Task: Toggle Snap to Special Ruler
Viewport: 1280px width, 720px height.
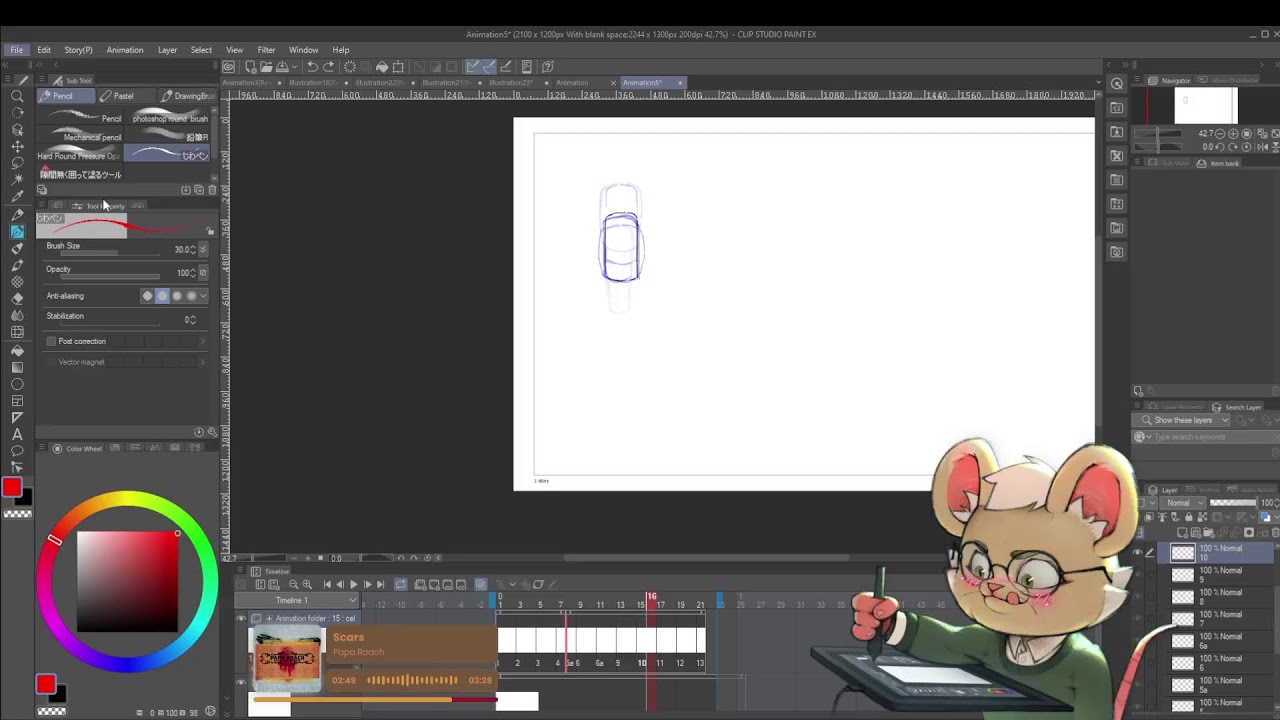Action: pyautogui.click(x=489, y=67)
